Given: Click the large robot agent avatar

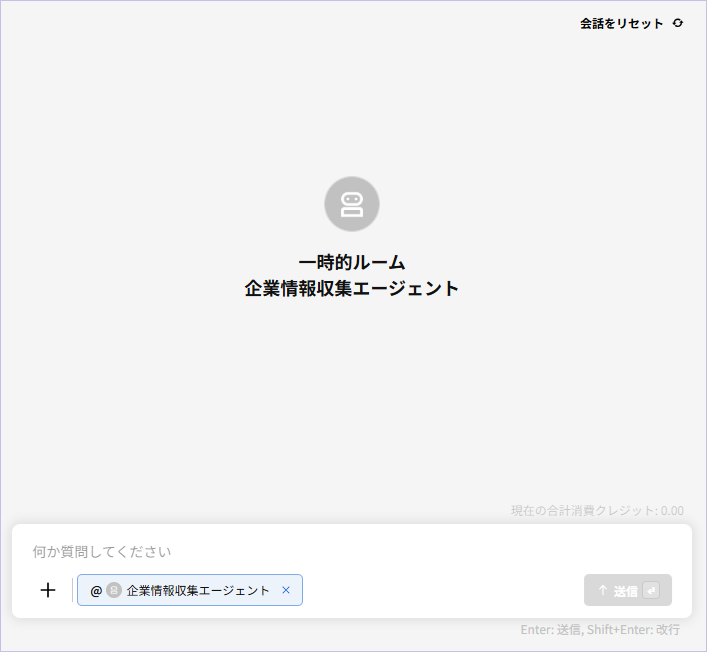Looking at the screenshot, I should click(x=352, y=204).
